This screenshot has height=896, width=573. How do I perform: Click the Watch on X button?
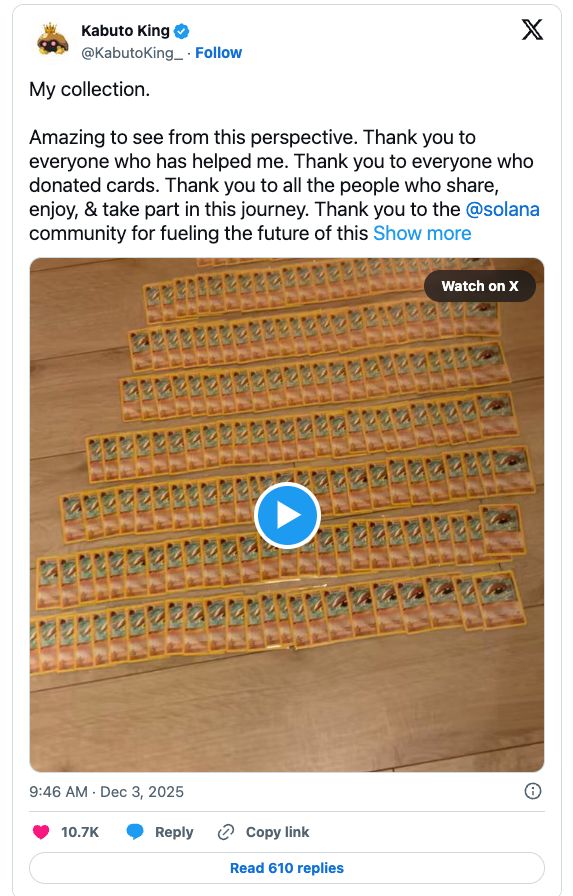479,286
